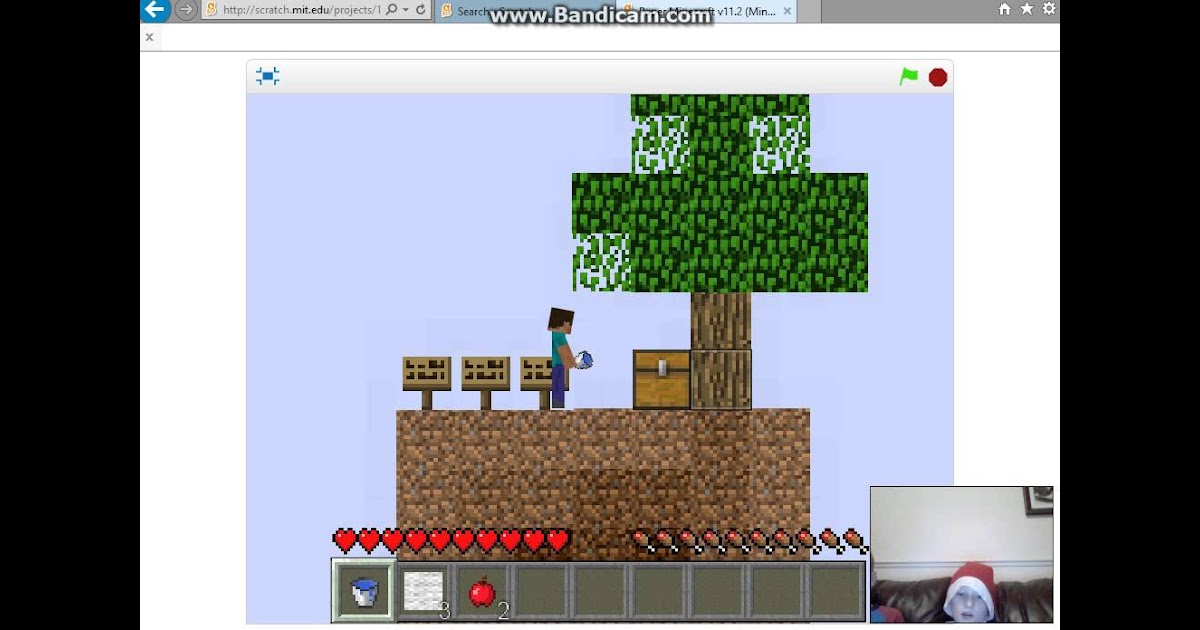Select the fourth hotbar slot

[541, 591]
